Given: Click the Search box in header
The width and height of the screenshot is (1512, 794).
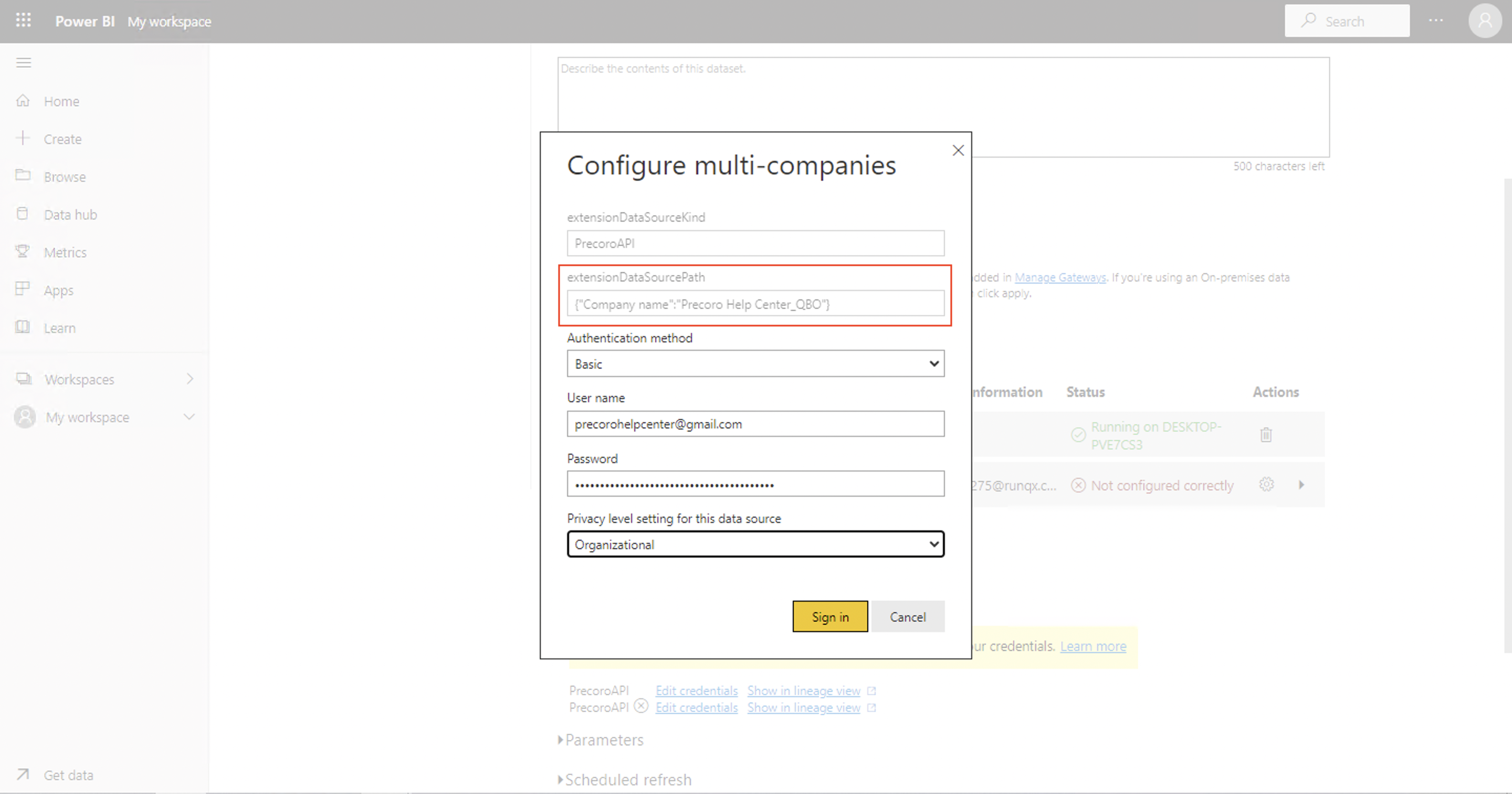Looking at the screenshot, I should [1347, 21].
